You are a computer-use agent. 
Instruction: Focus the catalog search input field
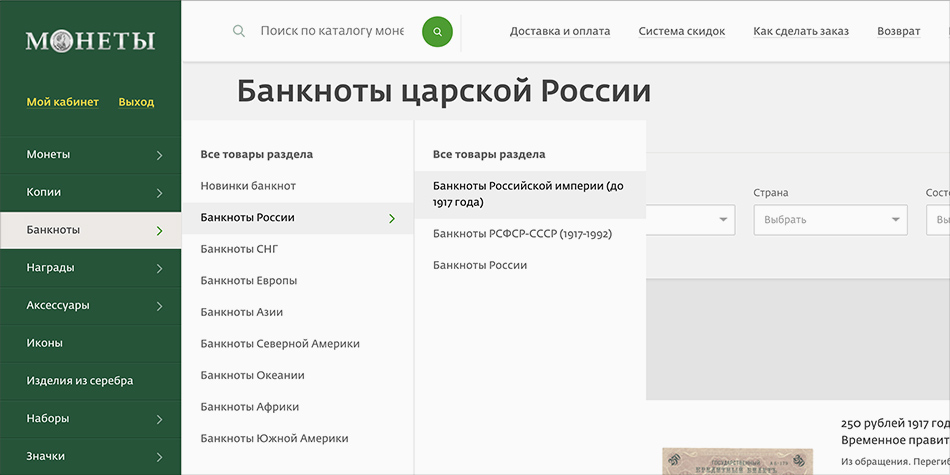pos(332,31)
